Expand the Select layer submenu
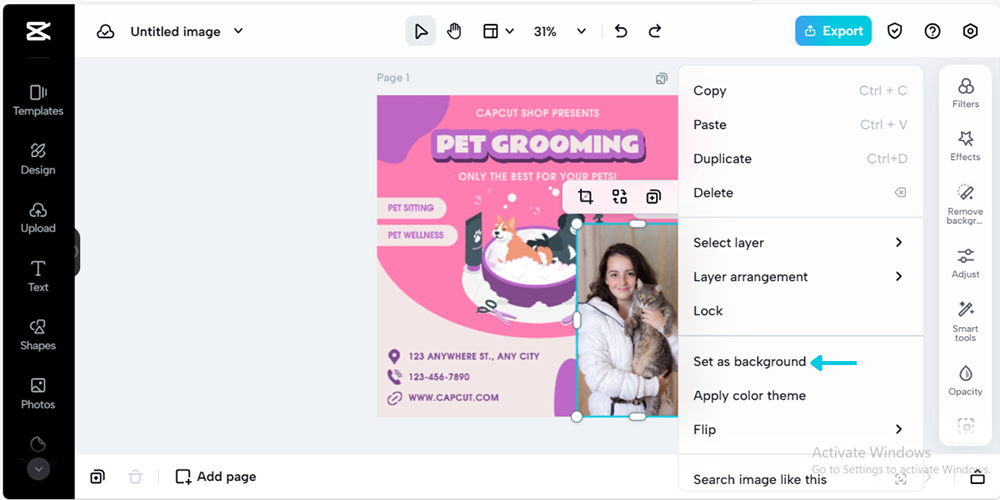 pos(899,242)
